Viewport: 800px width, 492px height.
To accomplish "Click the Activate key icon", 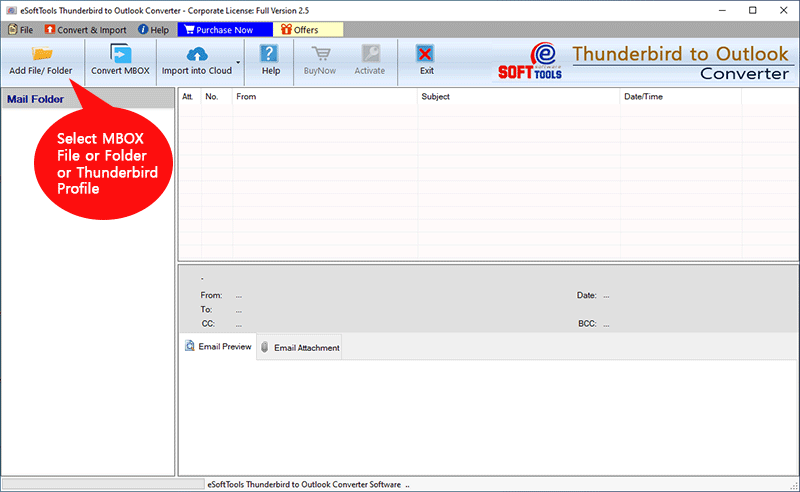I will pos(370,54).
